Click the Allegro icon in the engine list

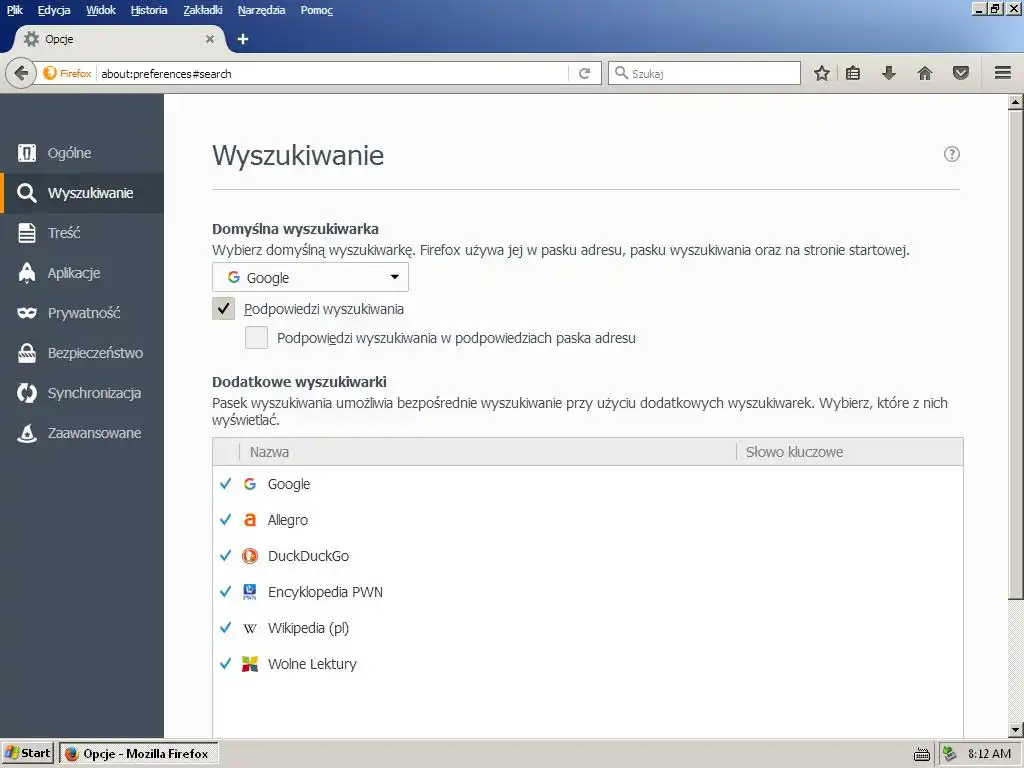(x=249, y=520)
